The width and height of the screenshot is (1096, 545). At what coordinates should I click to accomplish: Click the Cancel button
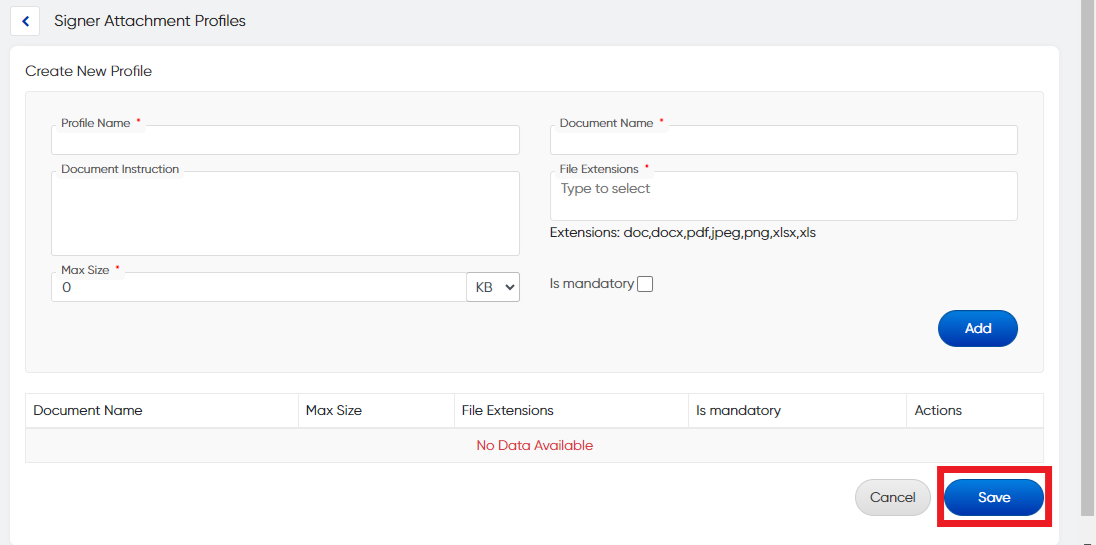pos(892,497)
